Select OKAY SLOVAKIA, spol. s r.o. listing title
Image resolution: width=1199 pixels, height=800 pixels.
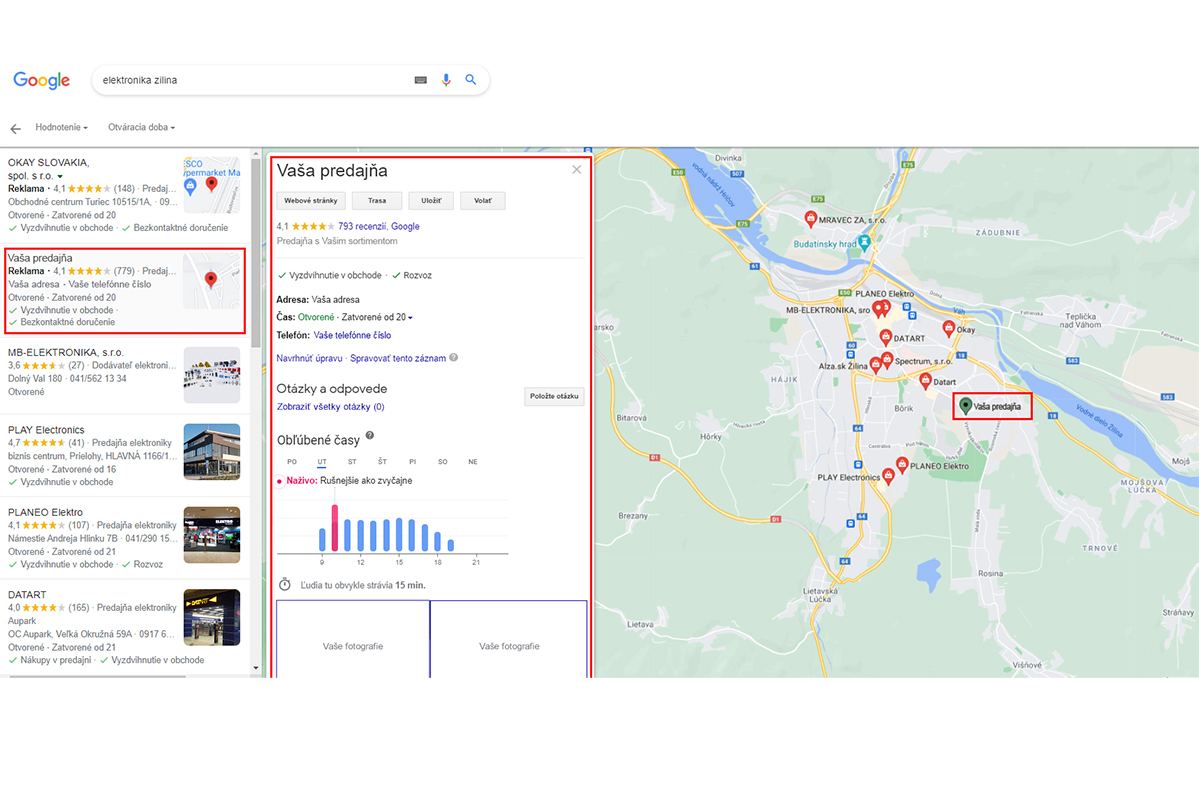point(48,169)
